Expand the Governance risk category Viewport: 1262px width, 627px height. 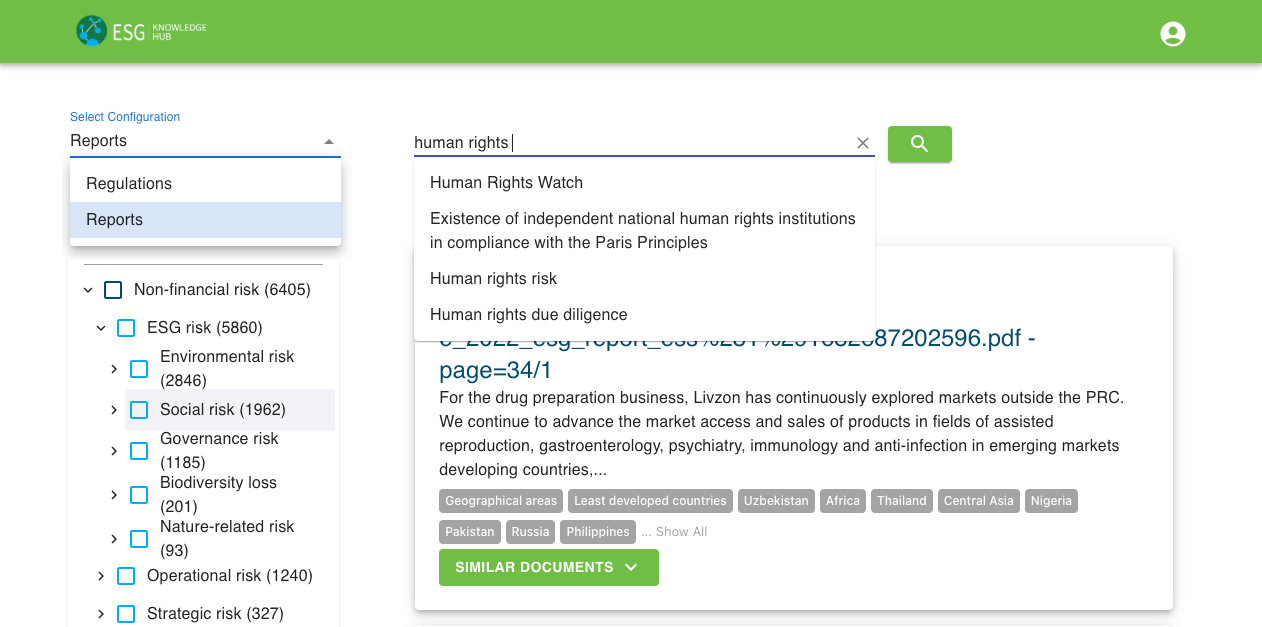pos(113,450)
